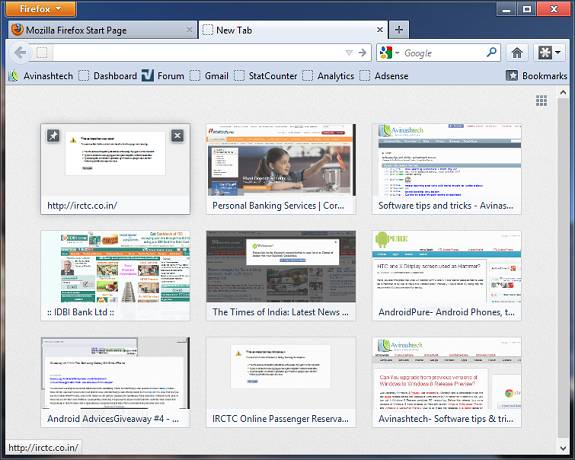
Task: Click the scrollbar up arrow
Action: 563,92
